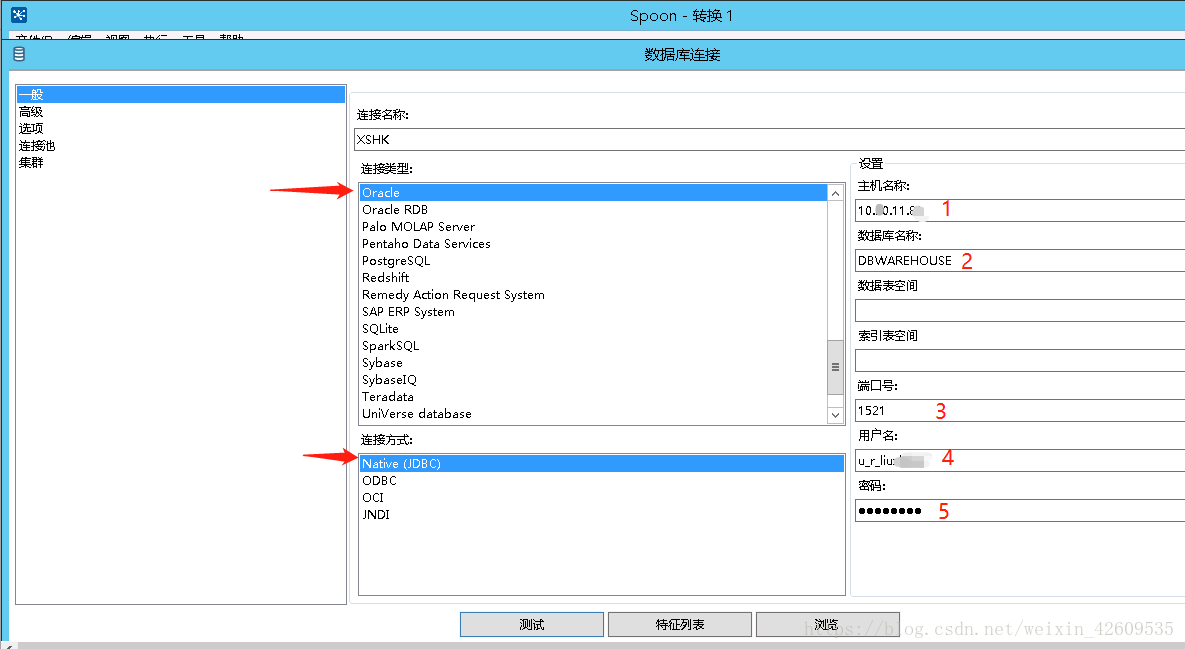The width and height of the screenshot is (1185, 649).
Task: Choose Redshift connection type
Action: click(385, 278)
